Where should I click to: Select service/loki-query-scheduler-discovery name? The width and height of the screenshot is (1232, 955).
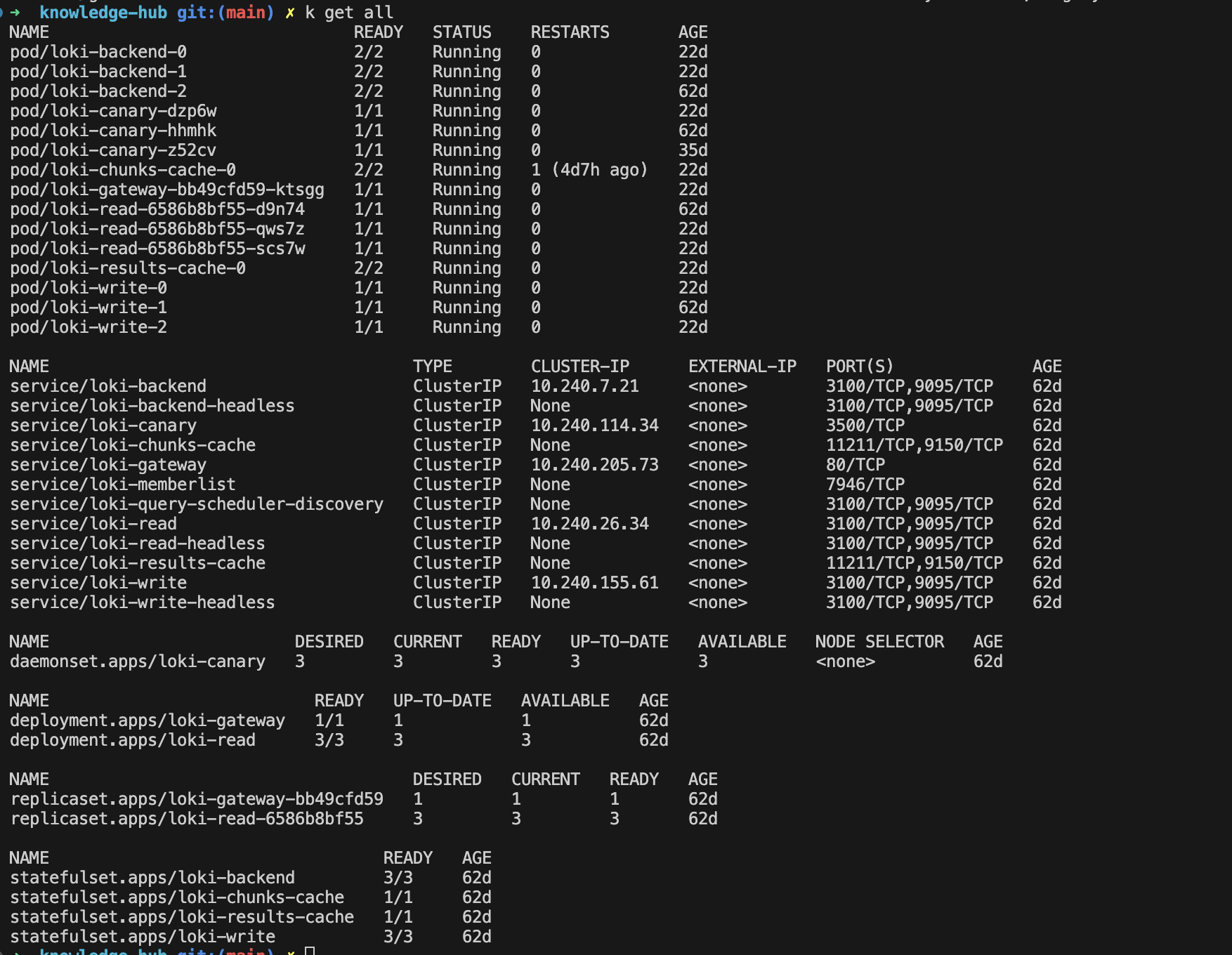197,504
